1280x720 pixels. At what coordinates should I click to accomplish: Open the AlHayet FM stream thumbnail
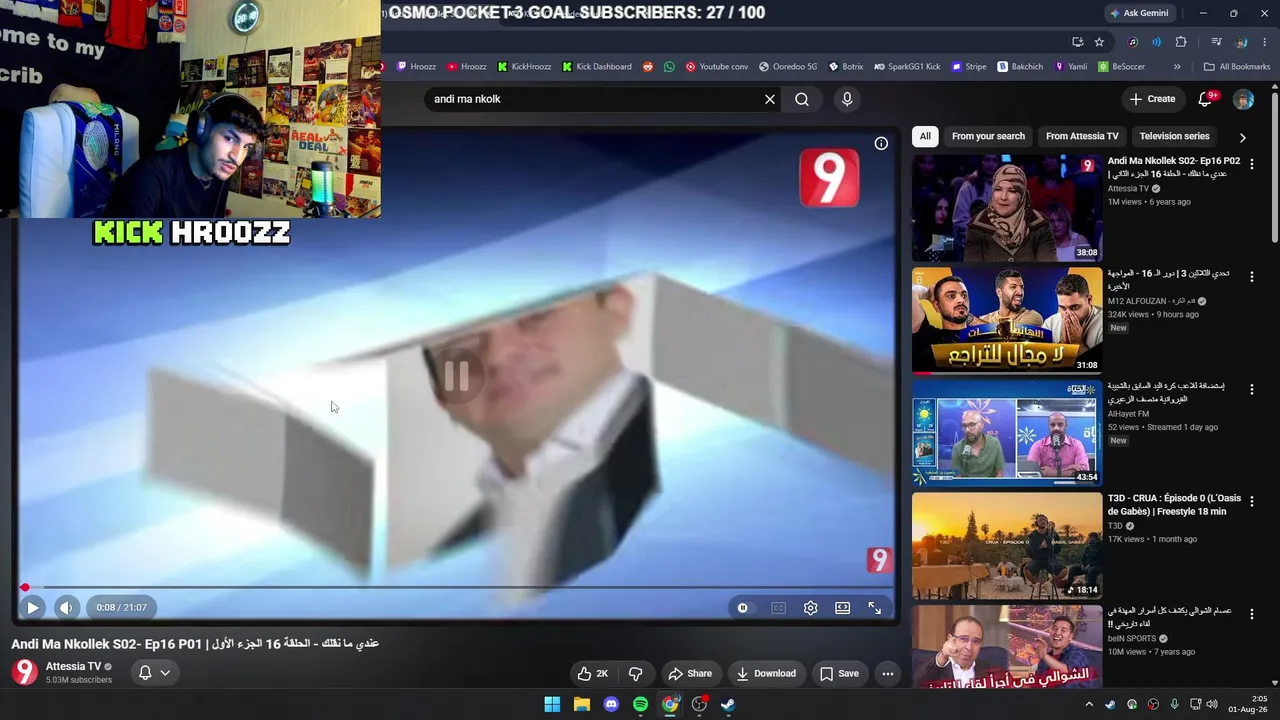tap(1007, 433)
